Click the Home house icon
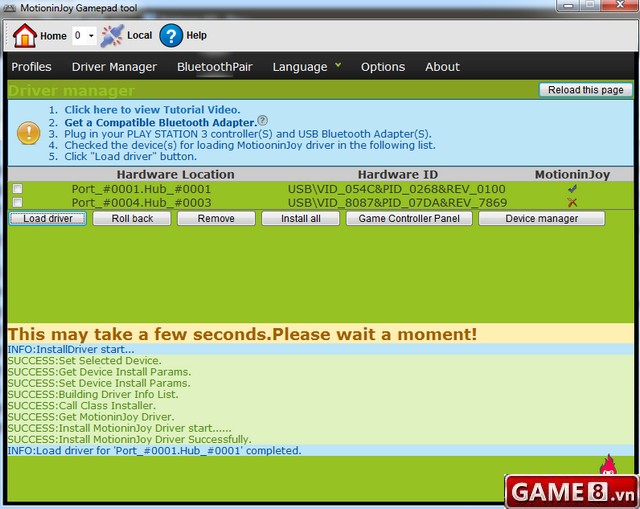 [25, 36]
